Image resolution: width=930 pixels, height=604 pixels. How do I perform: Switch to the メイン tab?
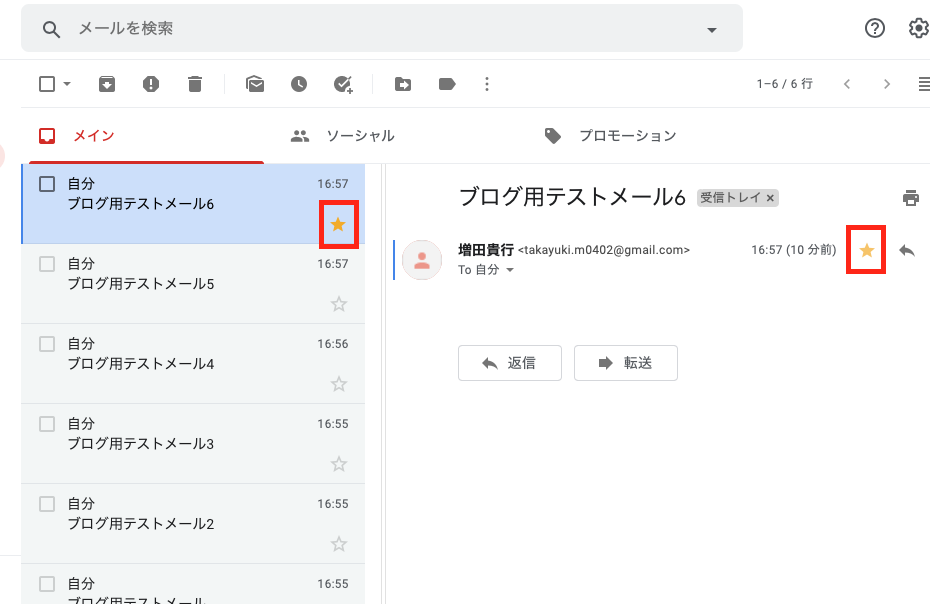(146, 136)
